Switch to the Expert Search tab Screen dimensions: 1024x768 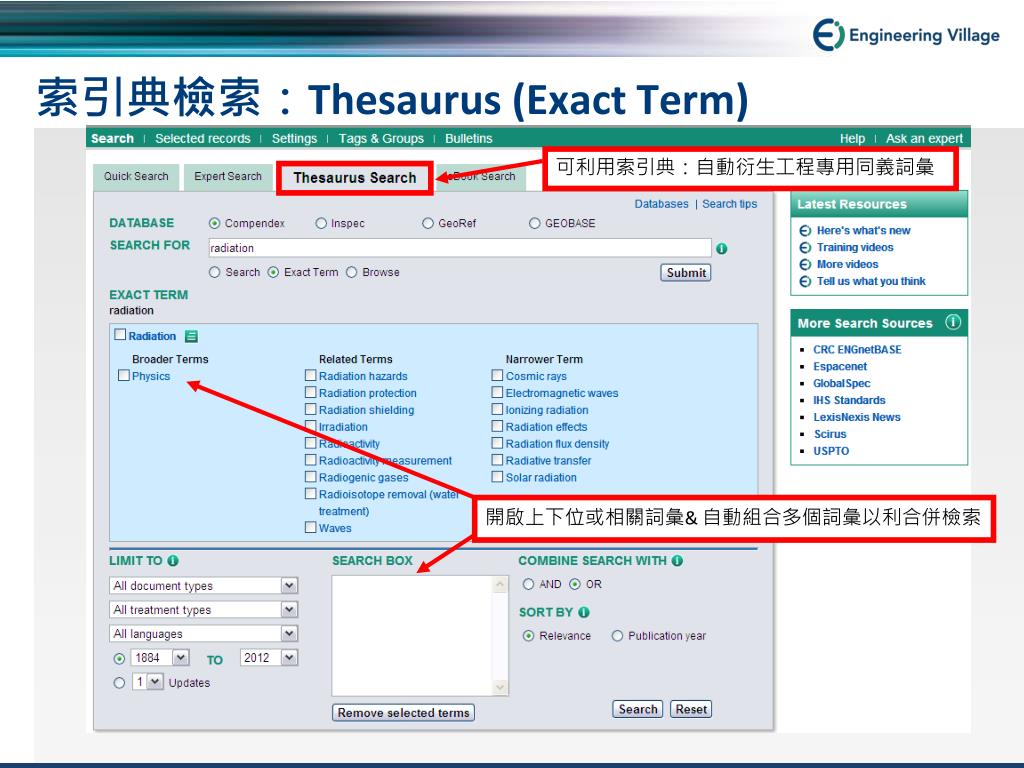click(228, 176)
